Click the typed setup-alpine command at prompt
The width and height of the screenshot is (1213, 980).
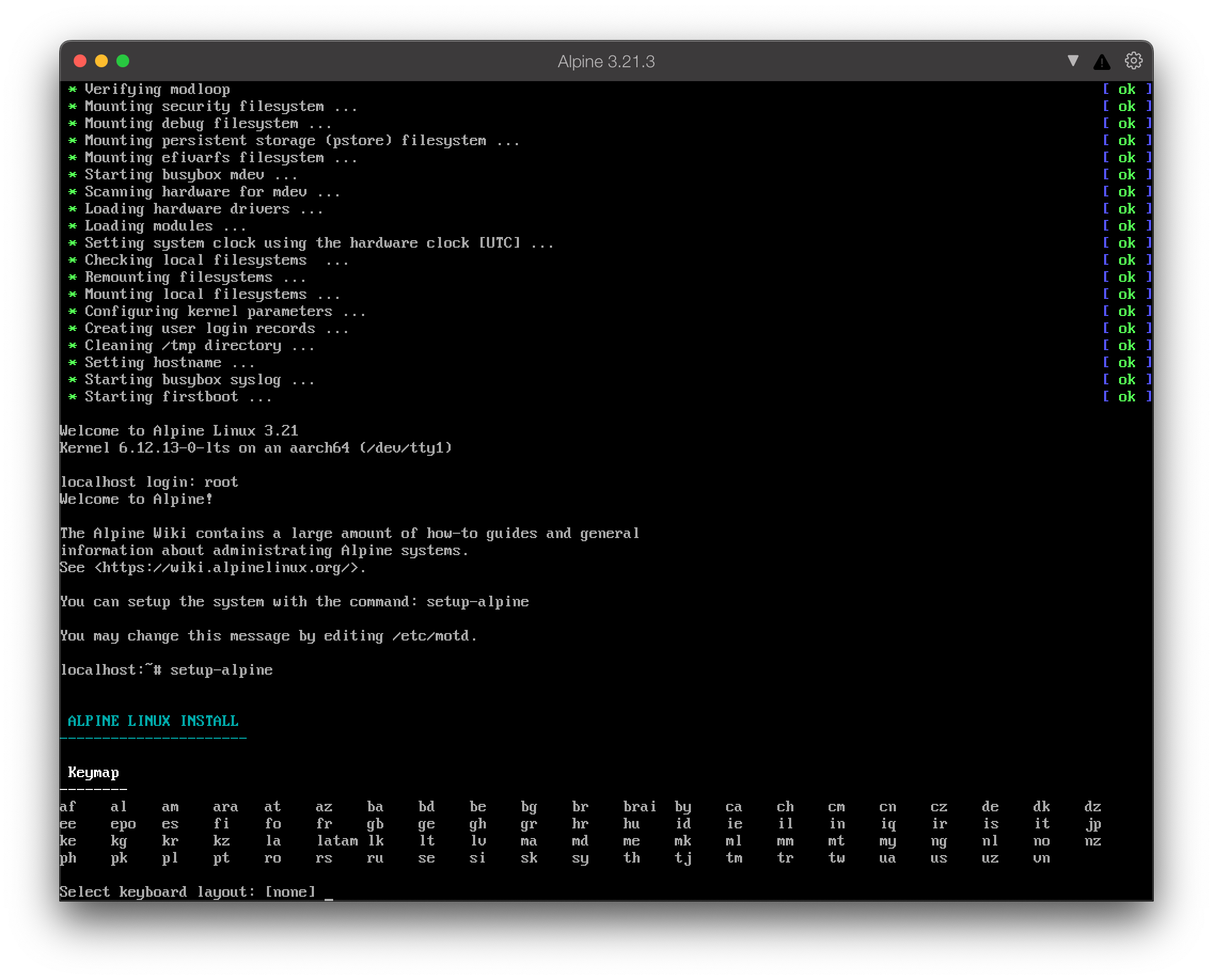(221, 670)
